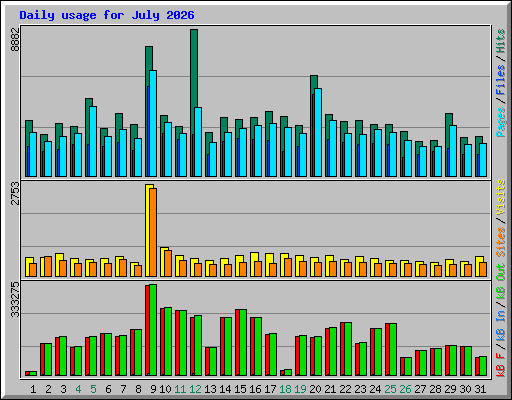Click day number 22 on the axis
This screenshot has width=512, height=400.
tap(345, 389)
